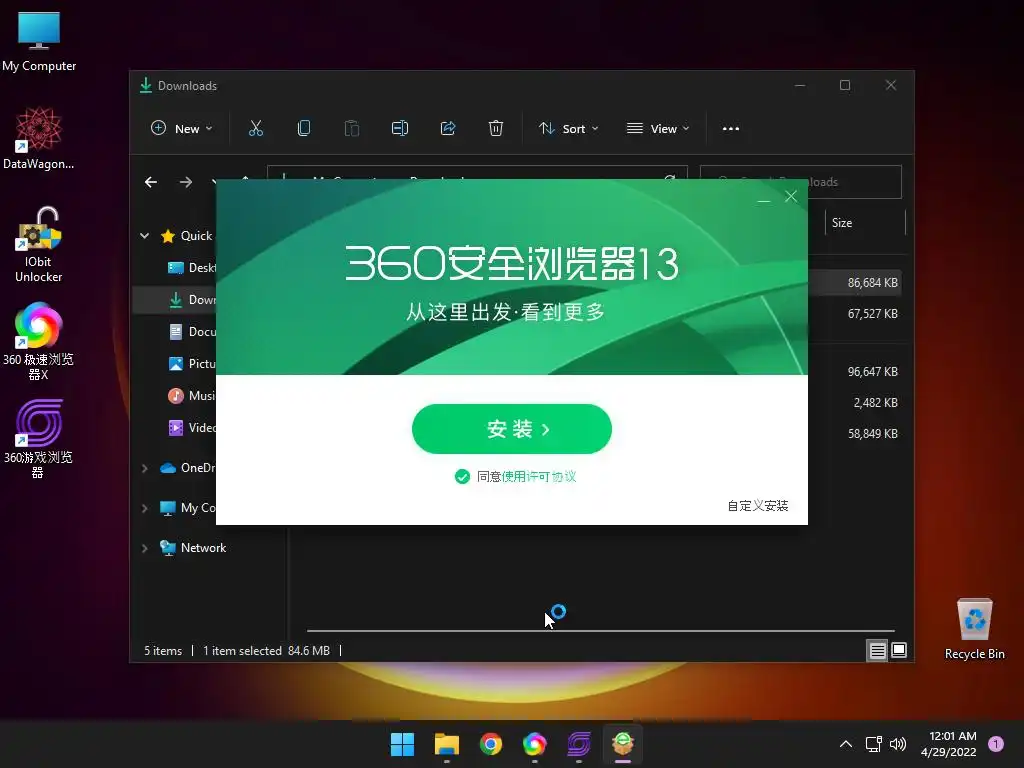Image resolution: width=1024 pixels, height=768 pixels.
Task: Select the 58,849 KB file row
Action: (855, 434)
